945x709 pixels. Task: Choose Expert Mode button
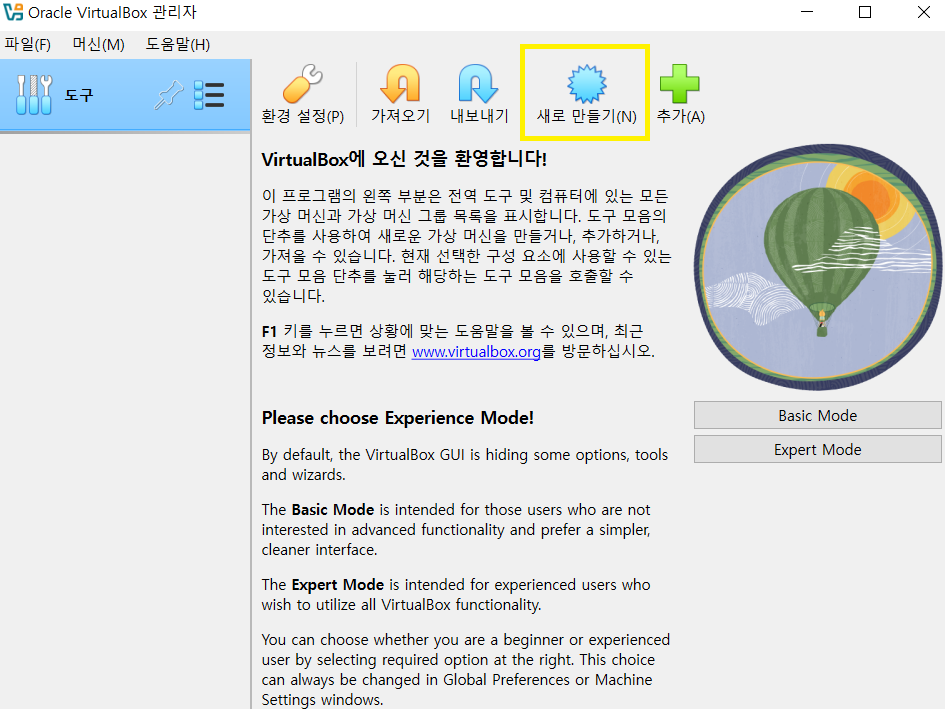coord(817,449)
